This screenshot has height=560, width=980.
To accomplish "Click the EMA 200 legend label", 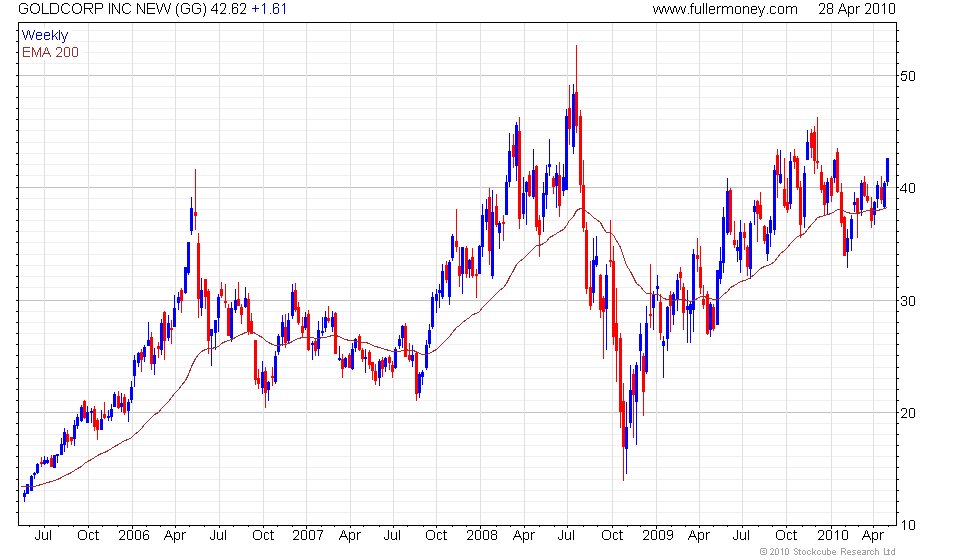I will point(50,52).
